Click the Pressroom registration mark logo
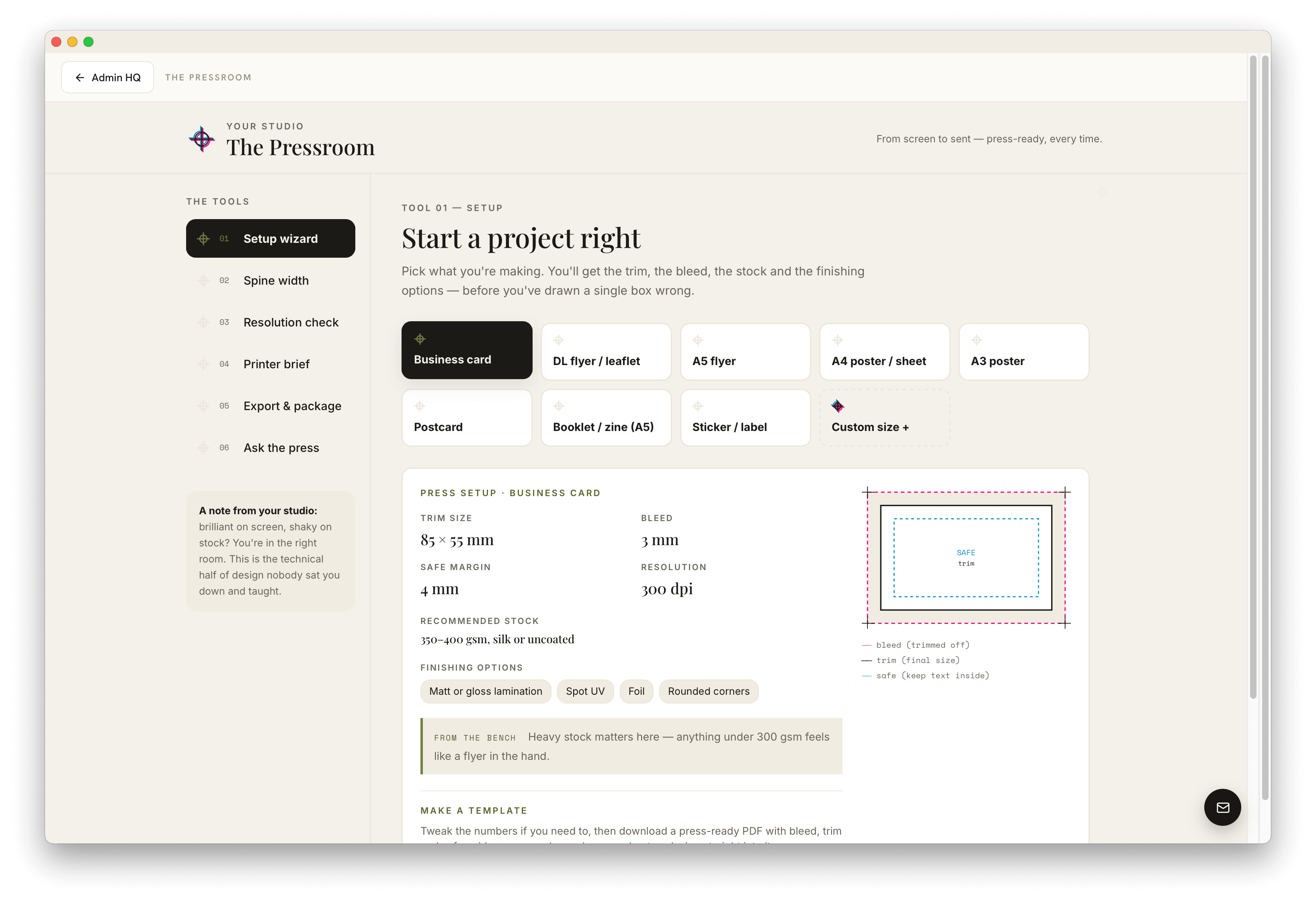1316x903 pixels. [202, 139]
